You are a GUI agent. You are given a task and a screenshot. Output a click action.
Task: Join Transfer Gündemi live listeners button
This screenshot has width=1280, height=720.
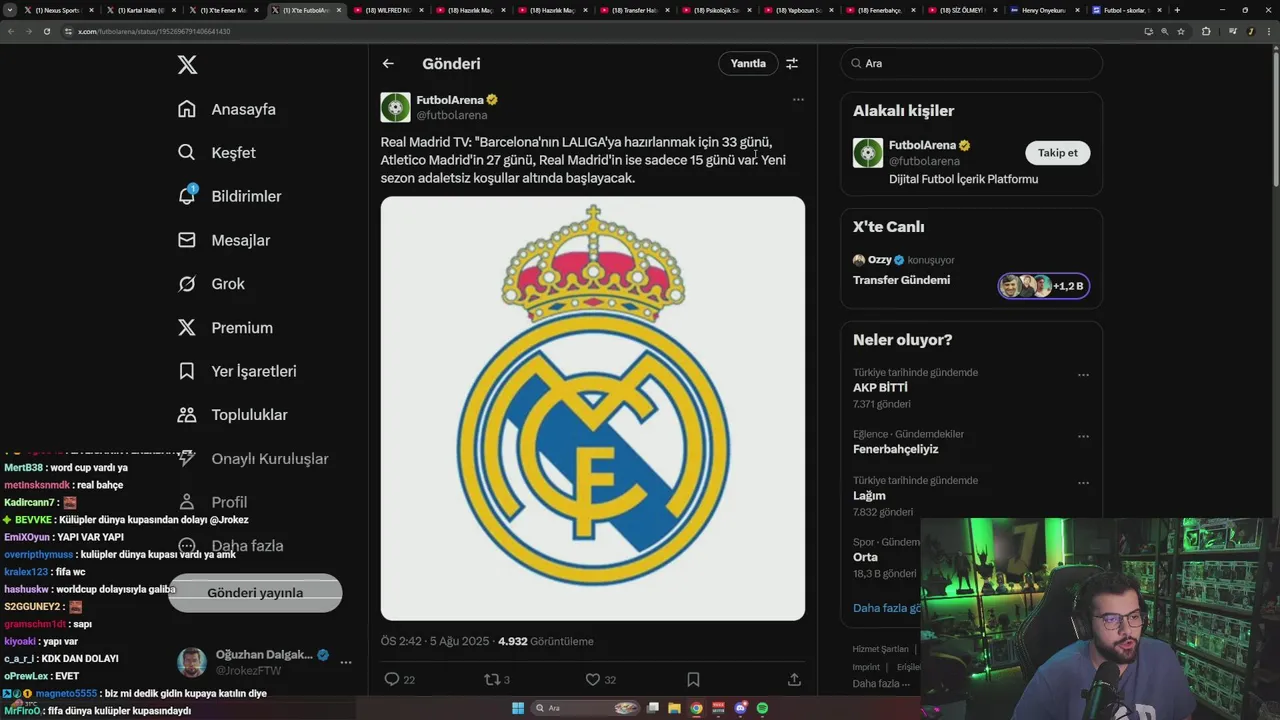point(1043,286)
